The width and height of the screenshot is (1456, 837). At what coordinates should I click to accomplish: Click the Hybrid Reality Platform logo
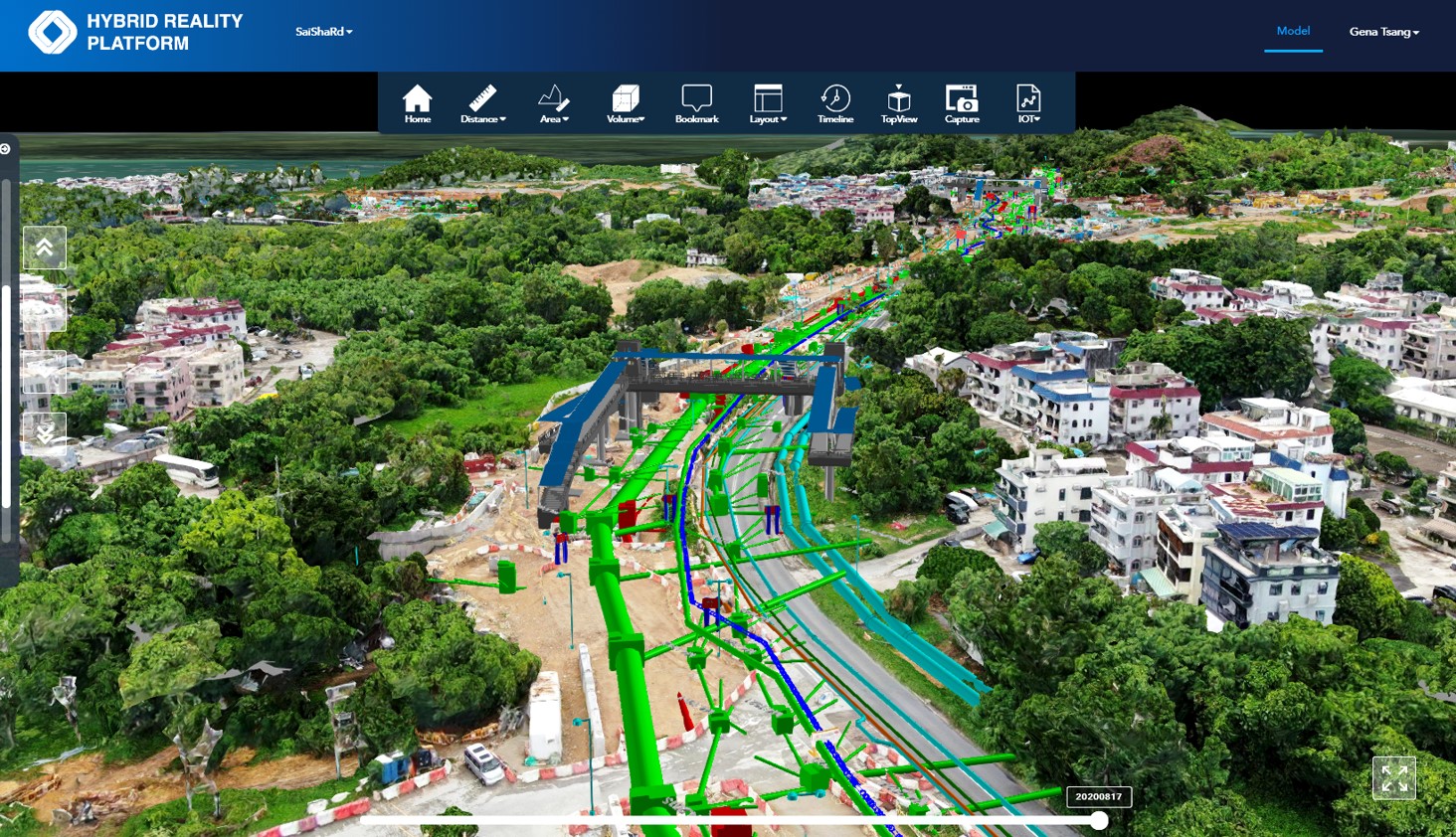coord(53,32)
